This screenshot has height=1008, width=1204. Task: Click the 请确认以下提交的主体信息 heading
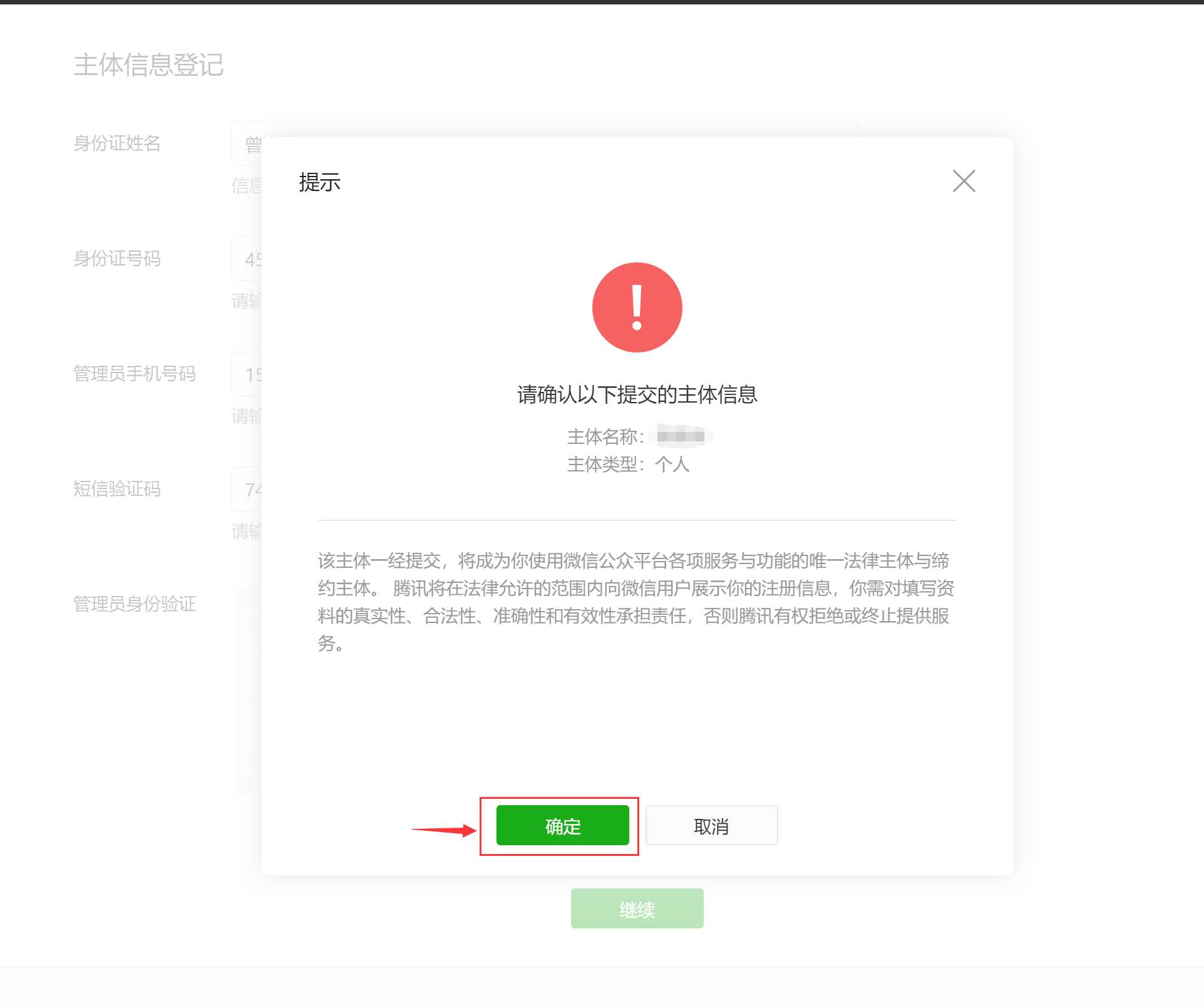pos(637,394)
